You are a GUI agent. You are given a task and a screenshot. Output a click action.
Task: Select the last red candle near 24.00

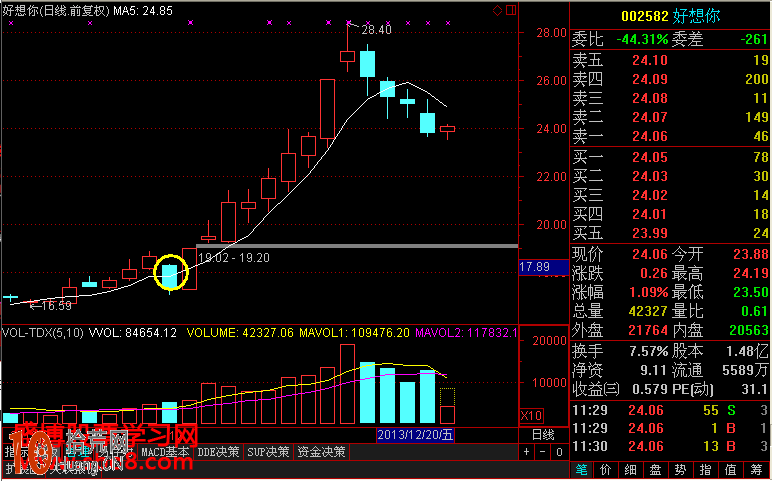click(x=448, y=129)
